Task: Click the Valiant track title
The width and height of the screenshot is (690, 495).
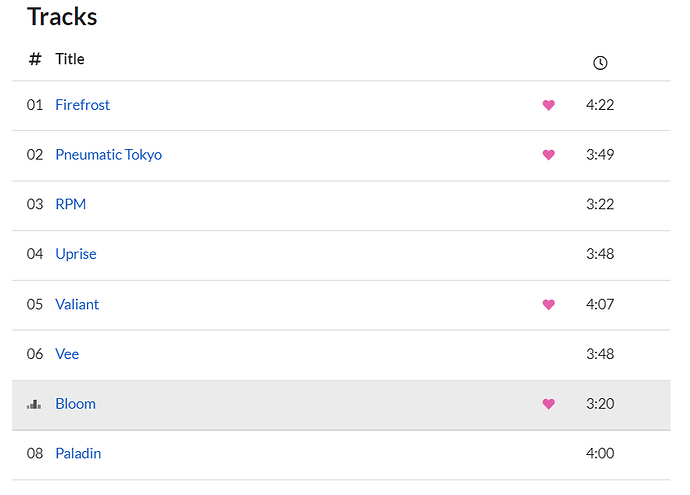Action: click(77, 304)
